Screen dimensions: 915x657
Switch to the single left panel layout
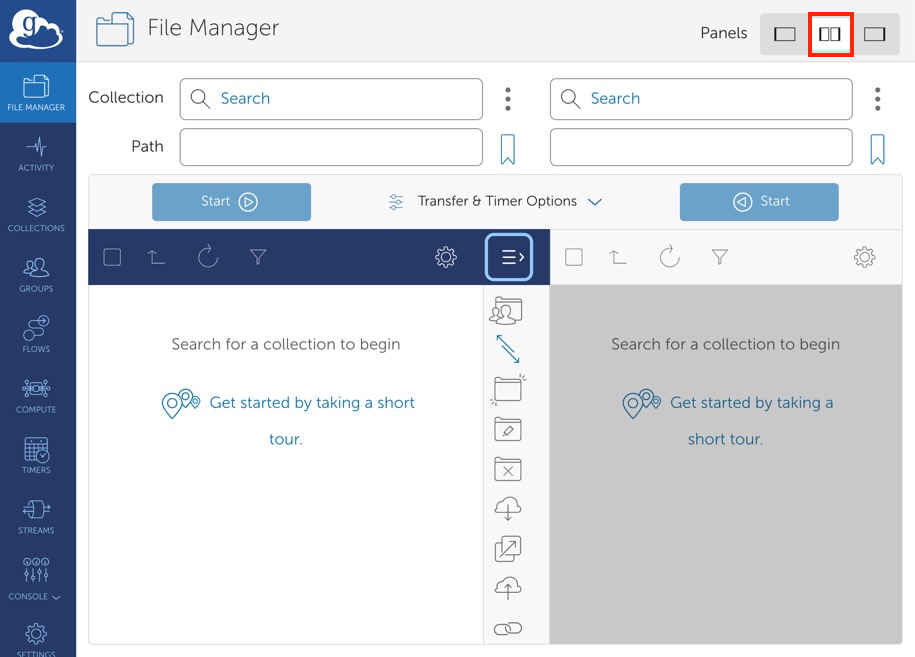pyautogui.click(x=785, y=34)
